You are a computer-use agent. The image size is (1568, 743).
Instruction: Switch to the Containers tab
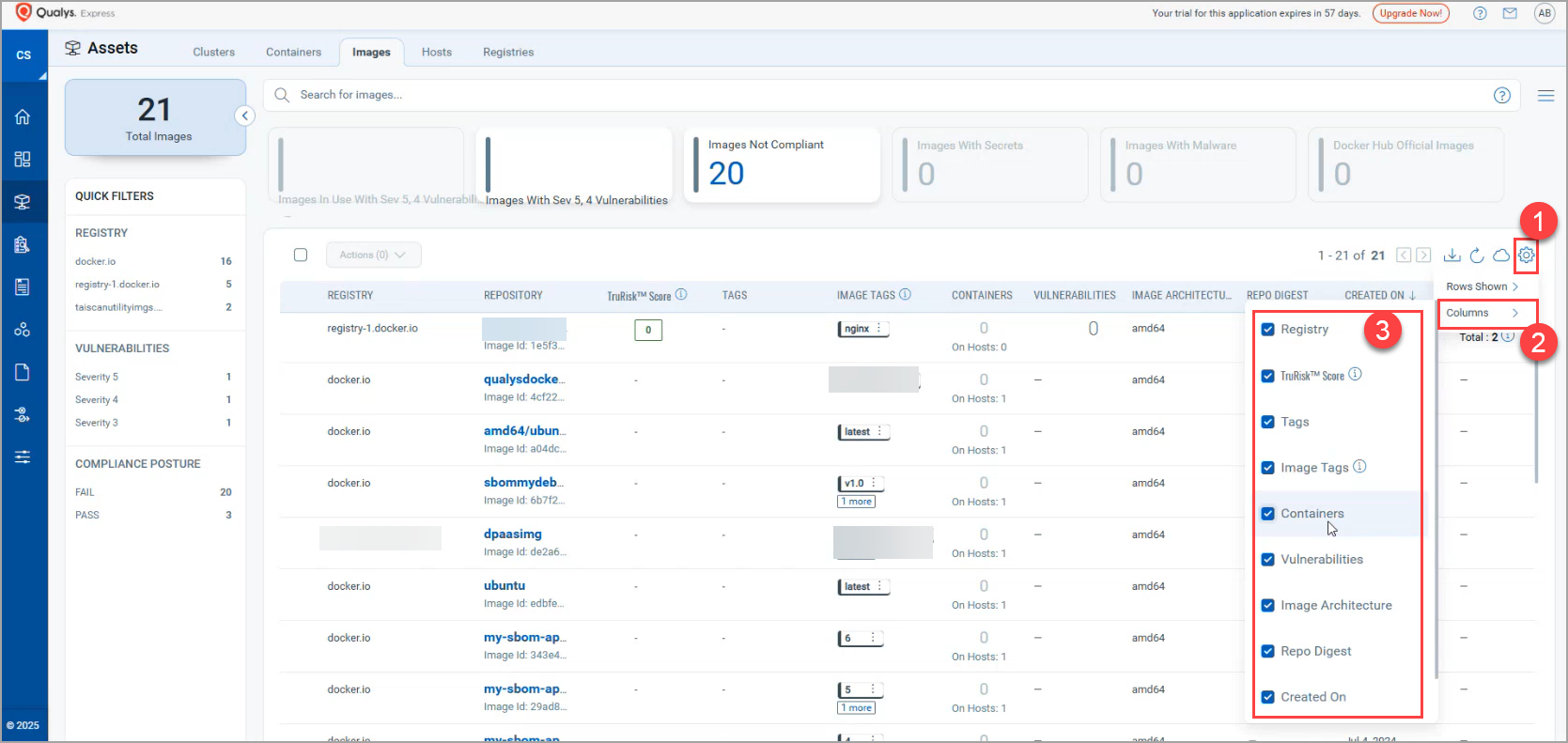(293, 52)
